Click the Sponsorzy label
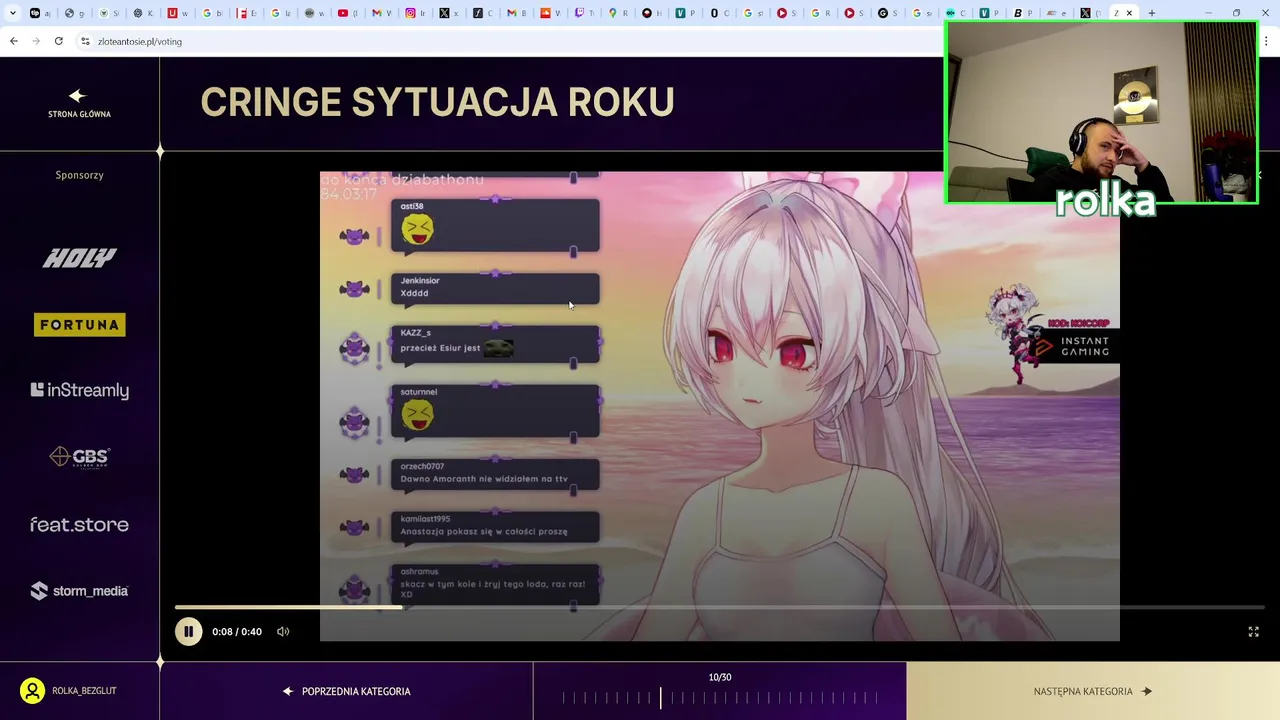 pos(79,175)
